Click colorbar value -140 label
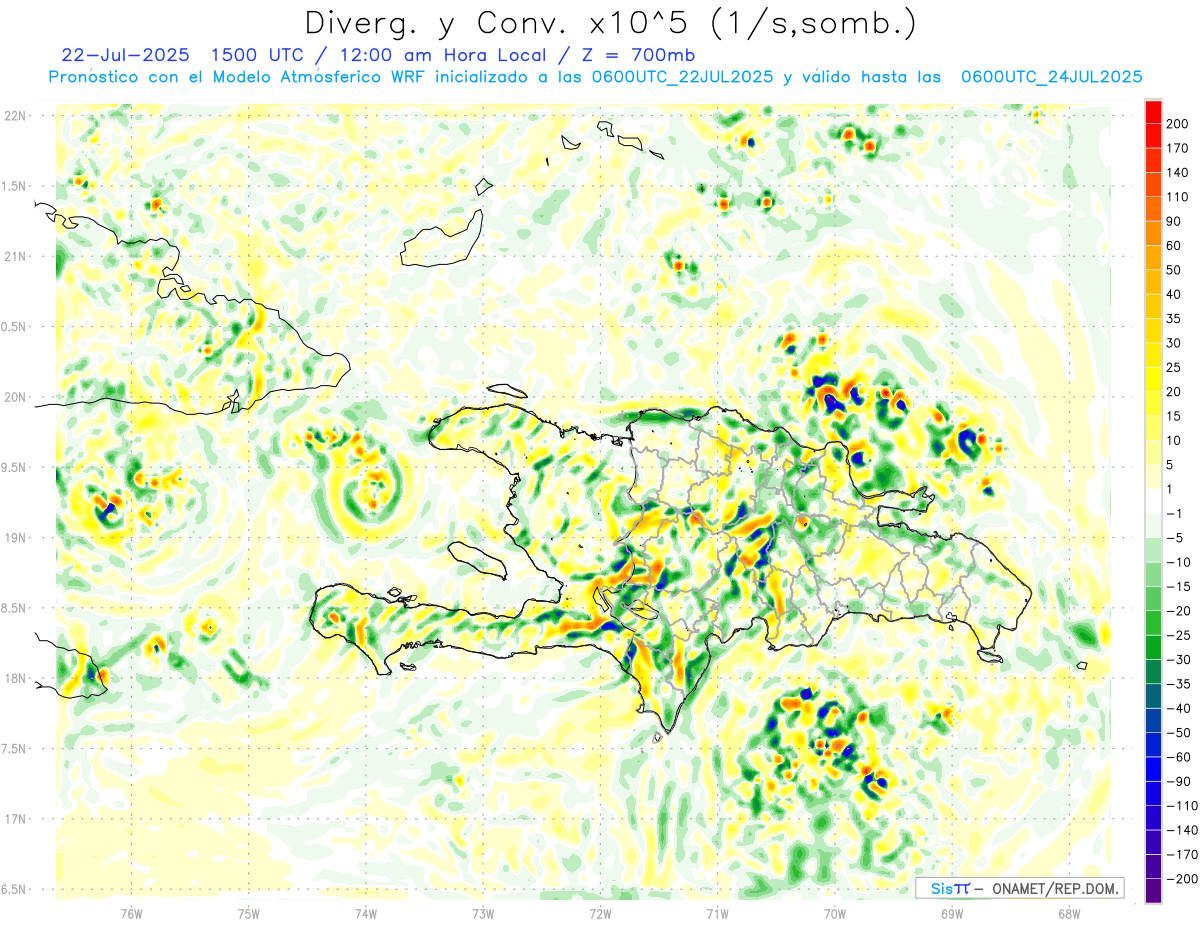Image resolution: width=1200 pixels, height=927 pixels. click(1182, 830)
